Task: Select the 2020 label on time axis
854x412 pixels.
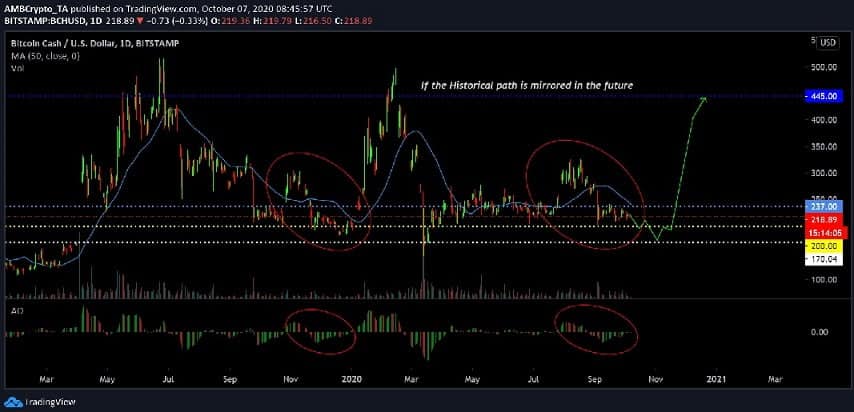Action: point(351,380)
